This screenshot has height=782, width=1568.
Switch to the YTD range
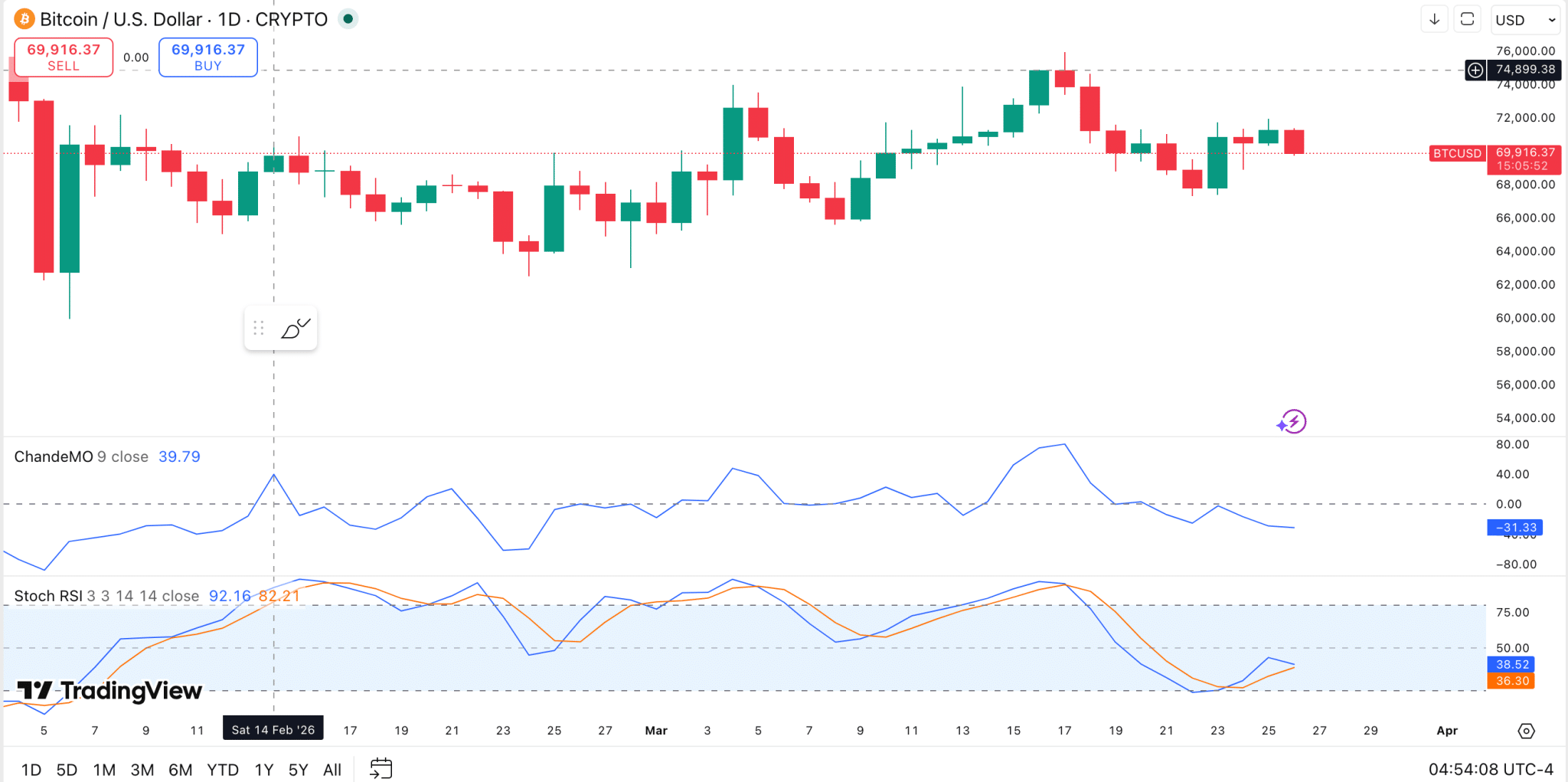[223, 770]
